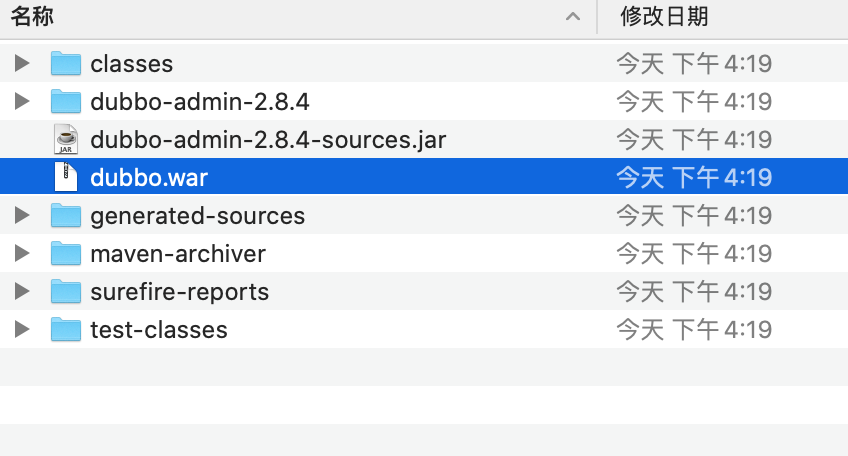Click the classes folder icon
Screen dimensions: 848x456
[x=66, y=63]
